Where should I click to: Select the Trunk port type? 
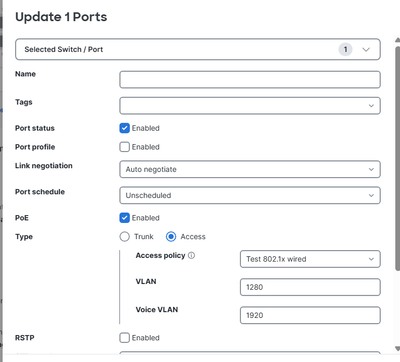pos(124,237)
